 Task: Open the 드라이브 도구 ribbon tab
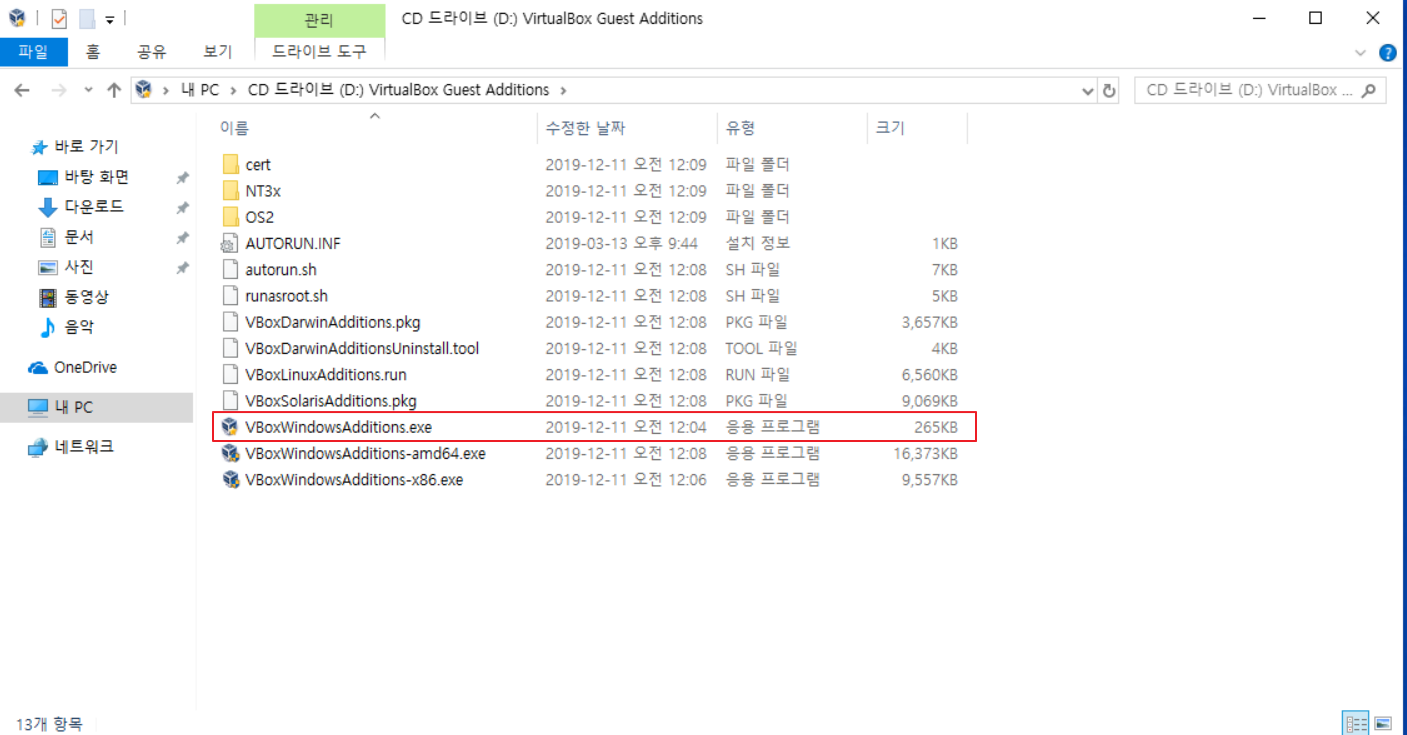[319, 52]
